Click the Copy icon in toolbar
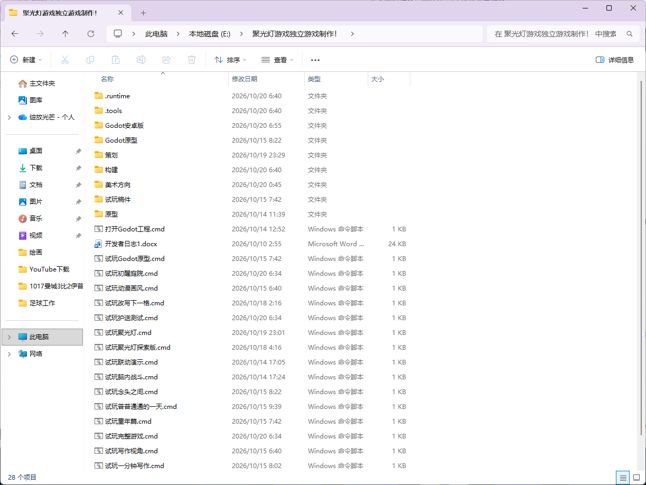Viewport: 646px width, 485px height. pos(90,60)
